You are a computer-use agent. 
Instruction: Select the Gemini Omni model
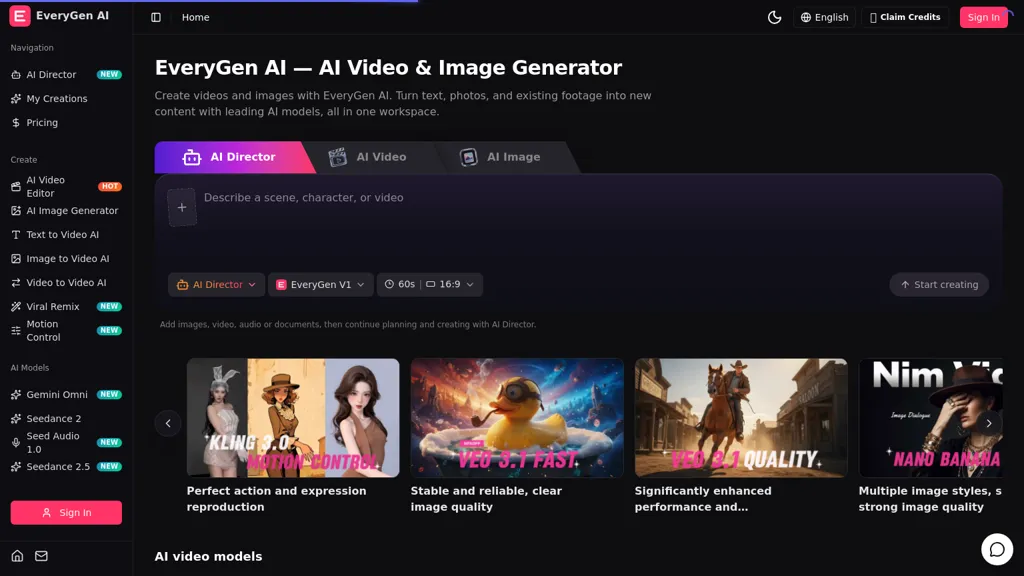pyautogui.click(x=66, y=394)
